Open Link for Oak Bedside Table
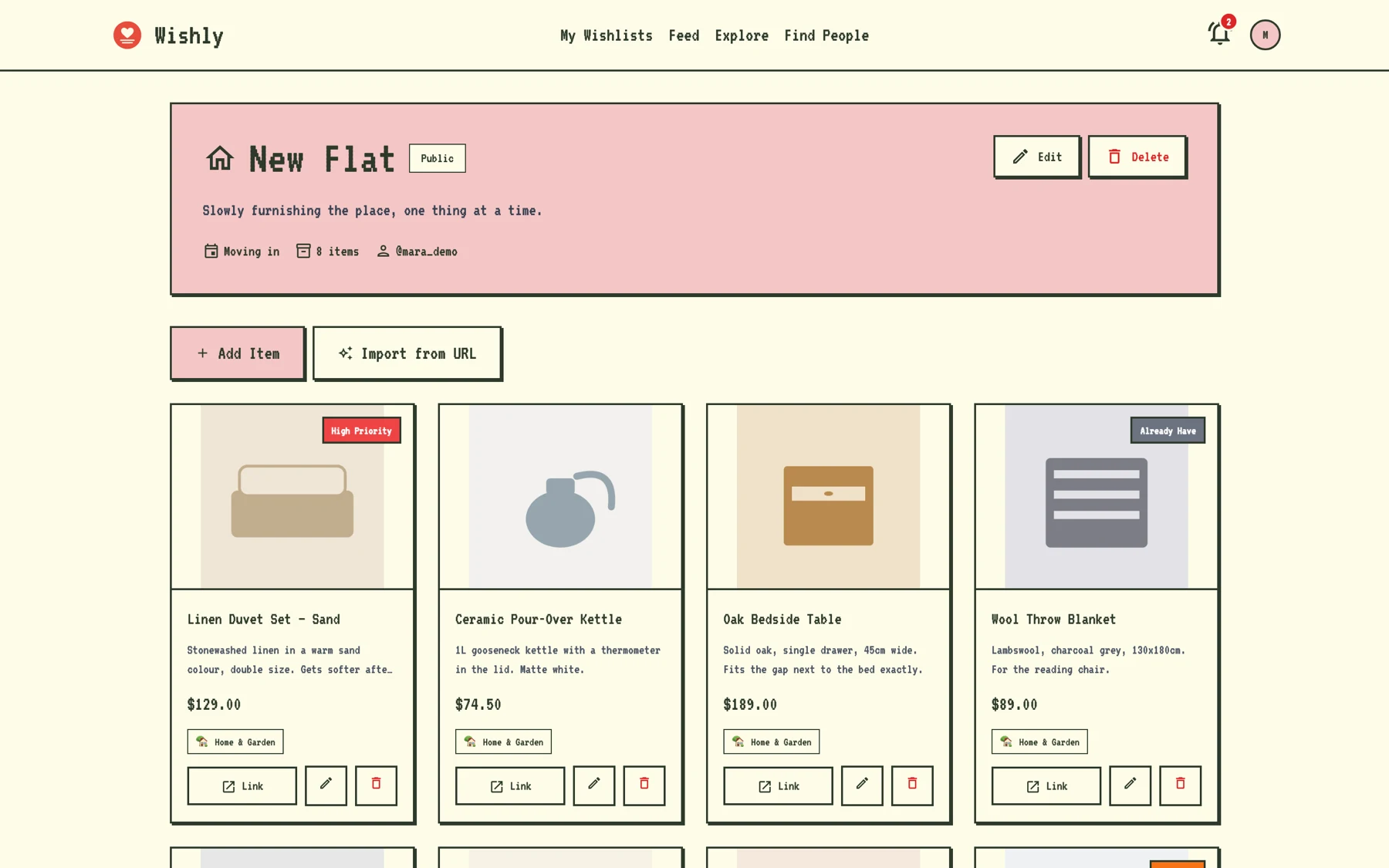Image resolution: width=1389 pixels, height=868 pixels. tap(778, 785)
